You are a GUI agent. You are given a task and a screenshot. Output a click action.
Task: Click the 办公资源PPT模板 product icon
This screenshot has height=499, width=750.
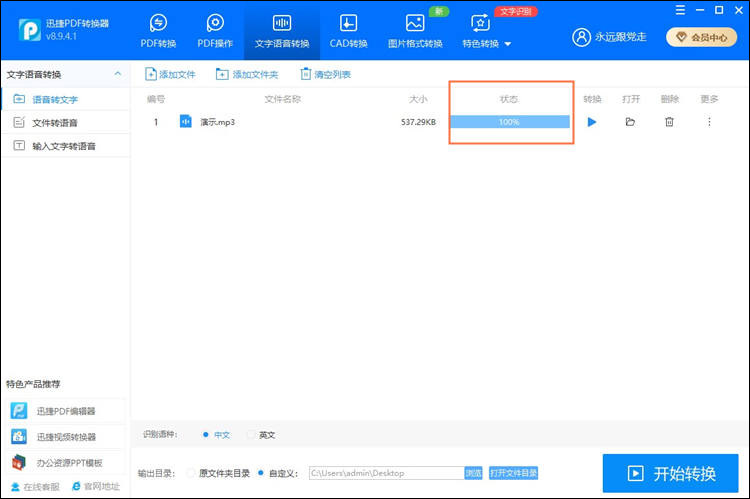point(19,462)
